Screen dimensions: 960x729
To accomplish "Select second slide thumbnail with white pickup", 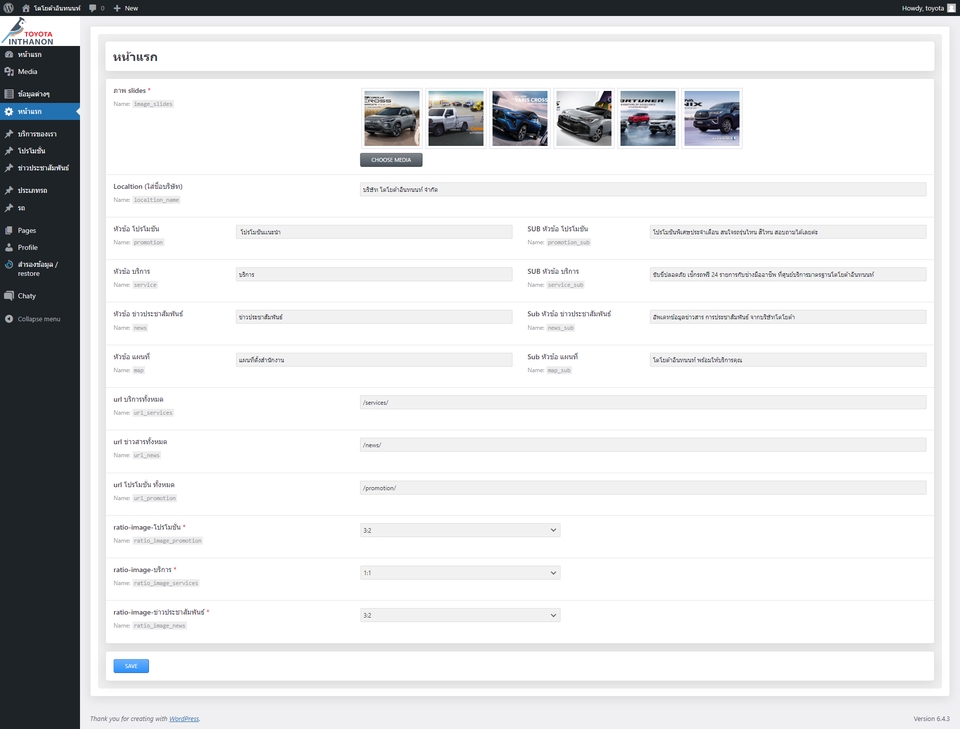I will pyautogui.click(x=456, y=118).
